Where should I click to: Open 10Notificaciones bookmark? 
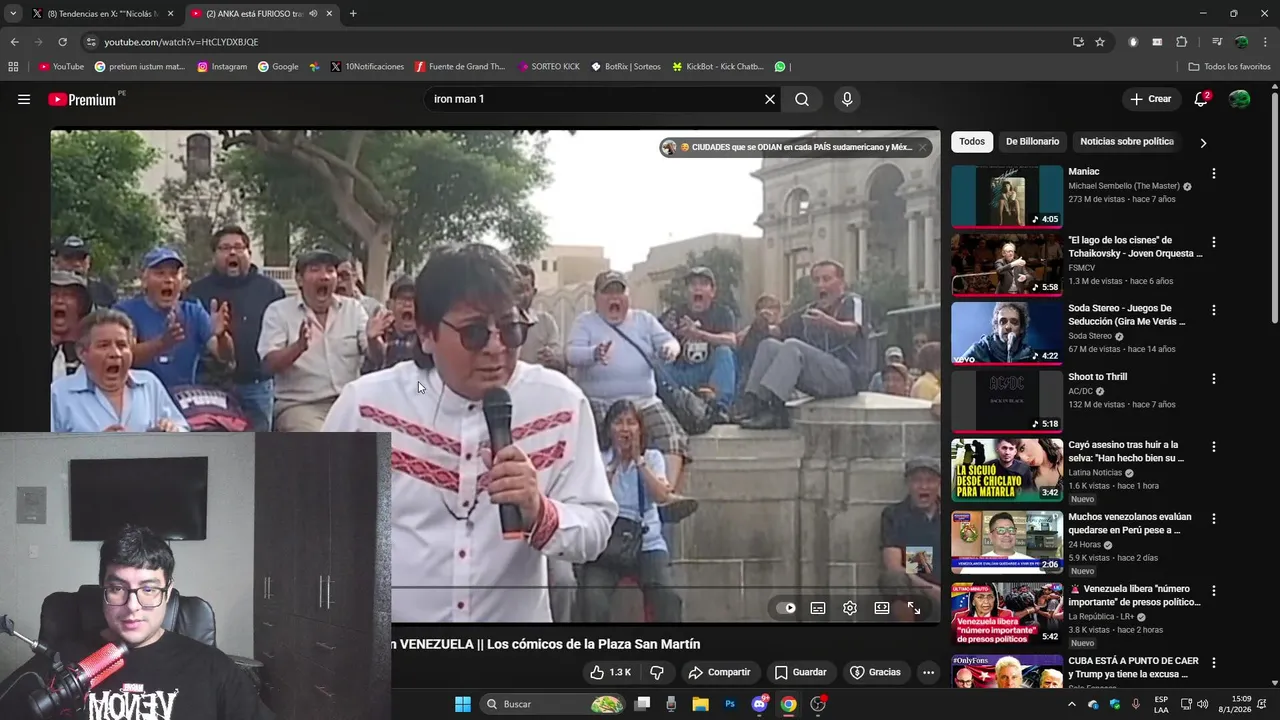pos(367,67)
